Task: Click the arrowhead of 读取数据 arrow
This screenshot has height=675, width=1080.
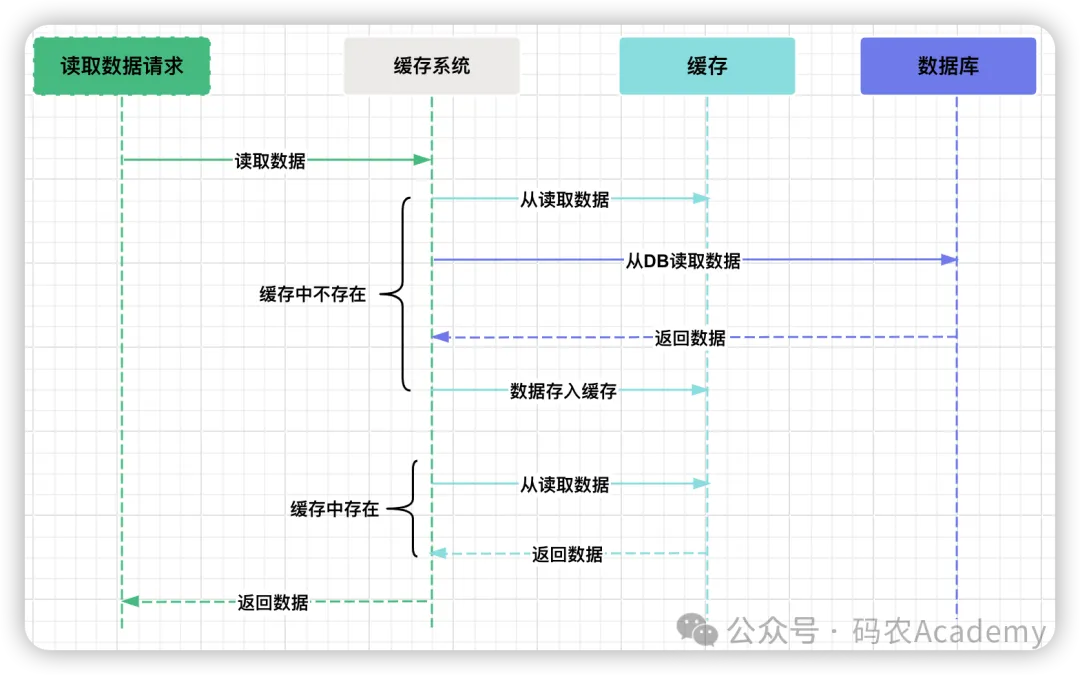Action: [424, 159]
